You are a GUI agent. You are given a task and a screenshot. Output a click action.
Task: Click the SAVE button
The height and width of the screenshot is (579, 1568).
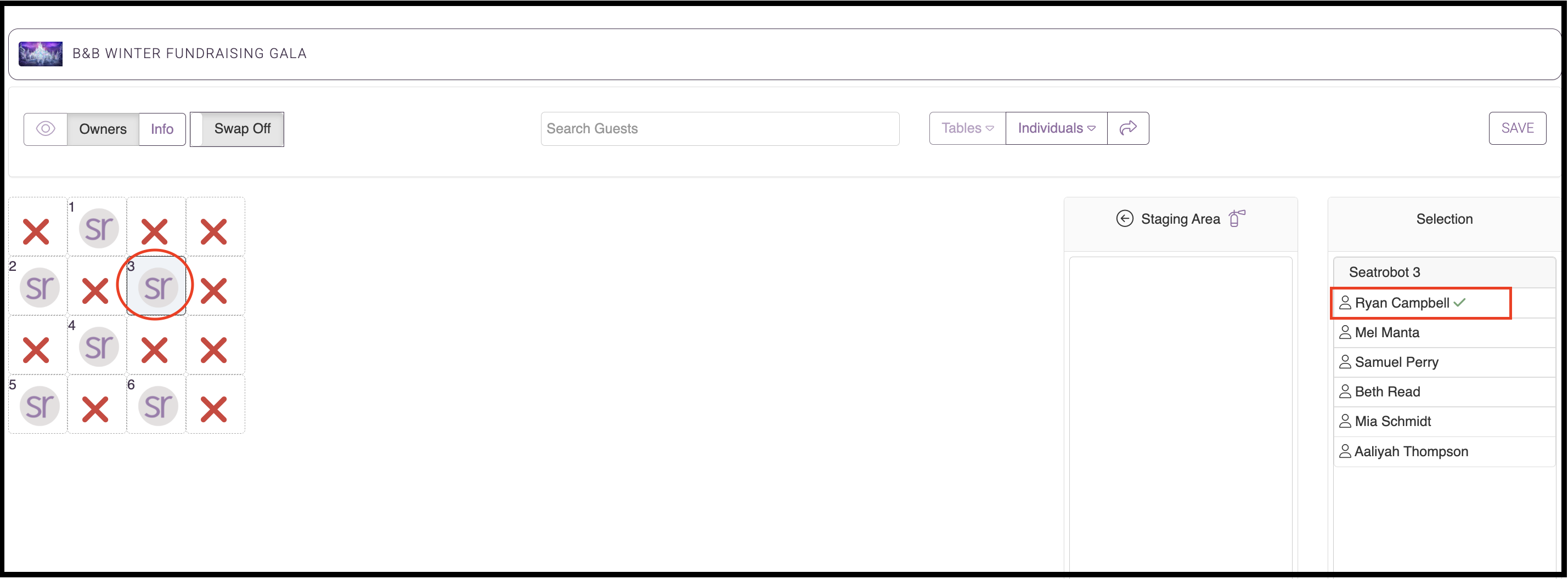[x=1517, y=128]
